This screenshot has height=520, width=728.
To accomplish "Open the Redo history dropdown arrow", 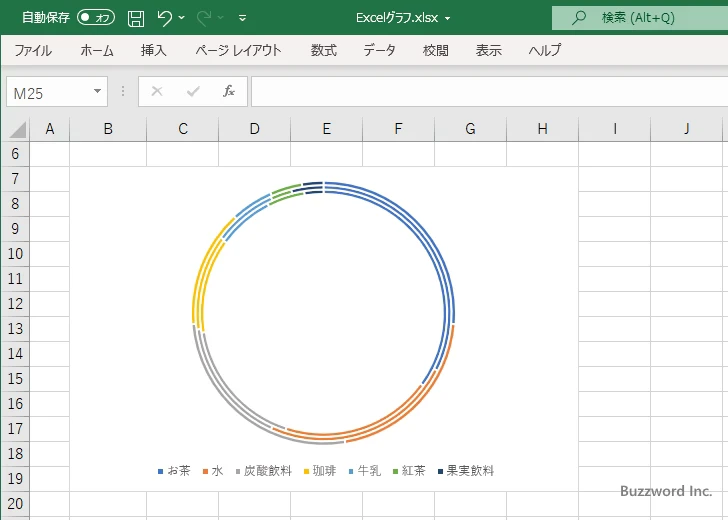I will point(221,18).
